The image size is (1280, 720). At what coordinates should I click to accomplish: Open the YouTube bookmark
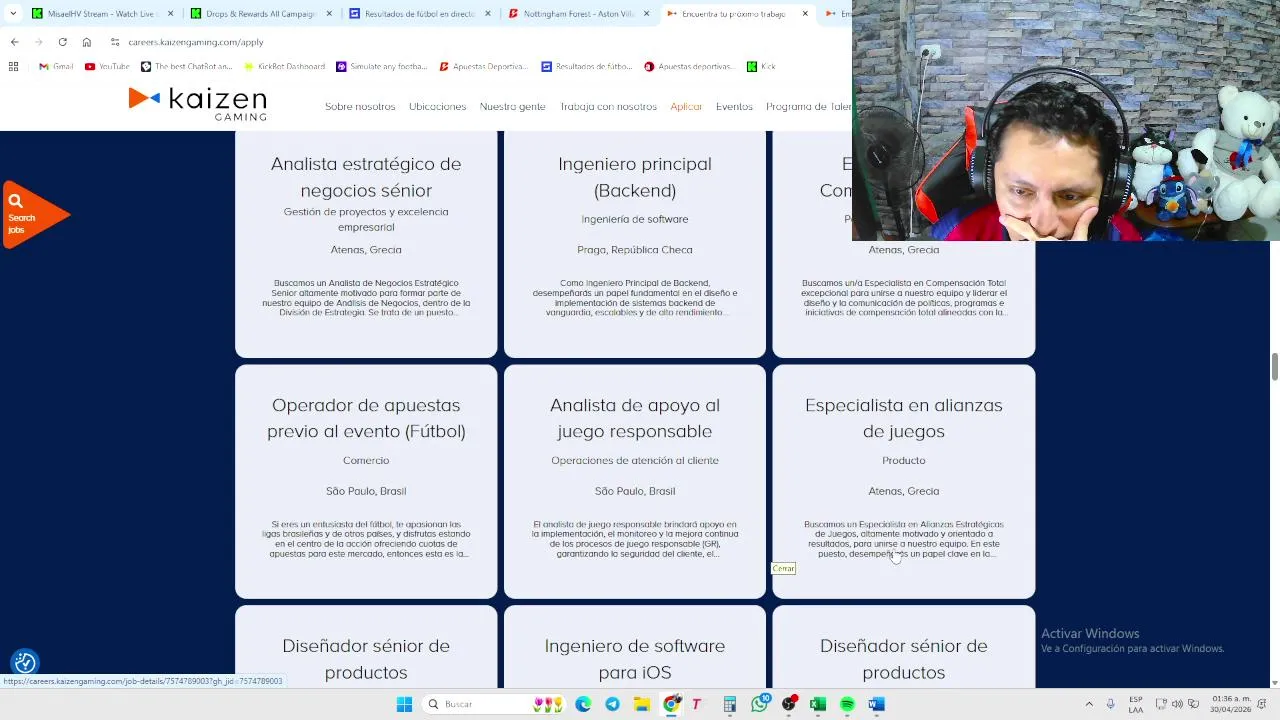click(107, 66)
